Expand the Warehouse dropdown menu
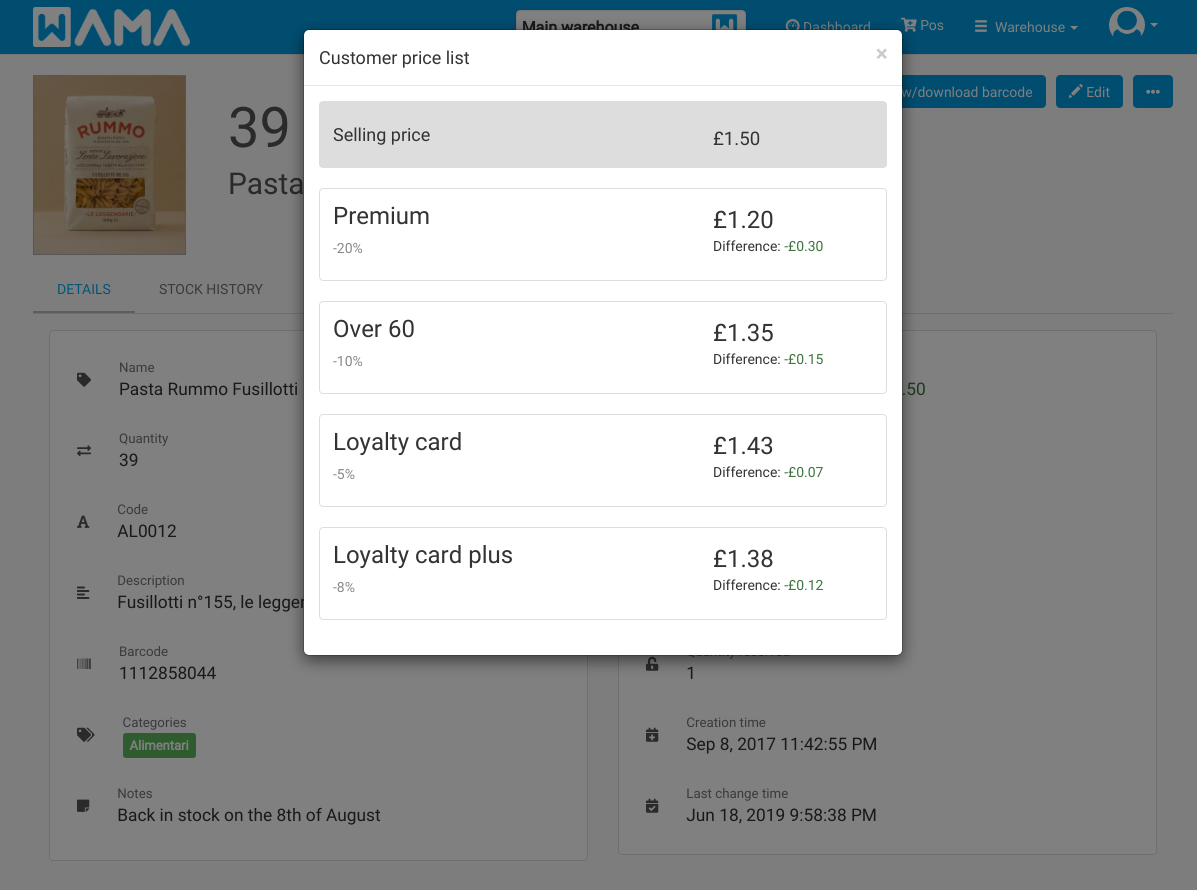 click(1026, 27)
